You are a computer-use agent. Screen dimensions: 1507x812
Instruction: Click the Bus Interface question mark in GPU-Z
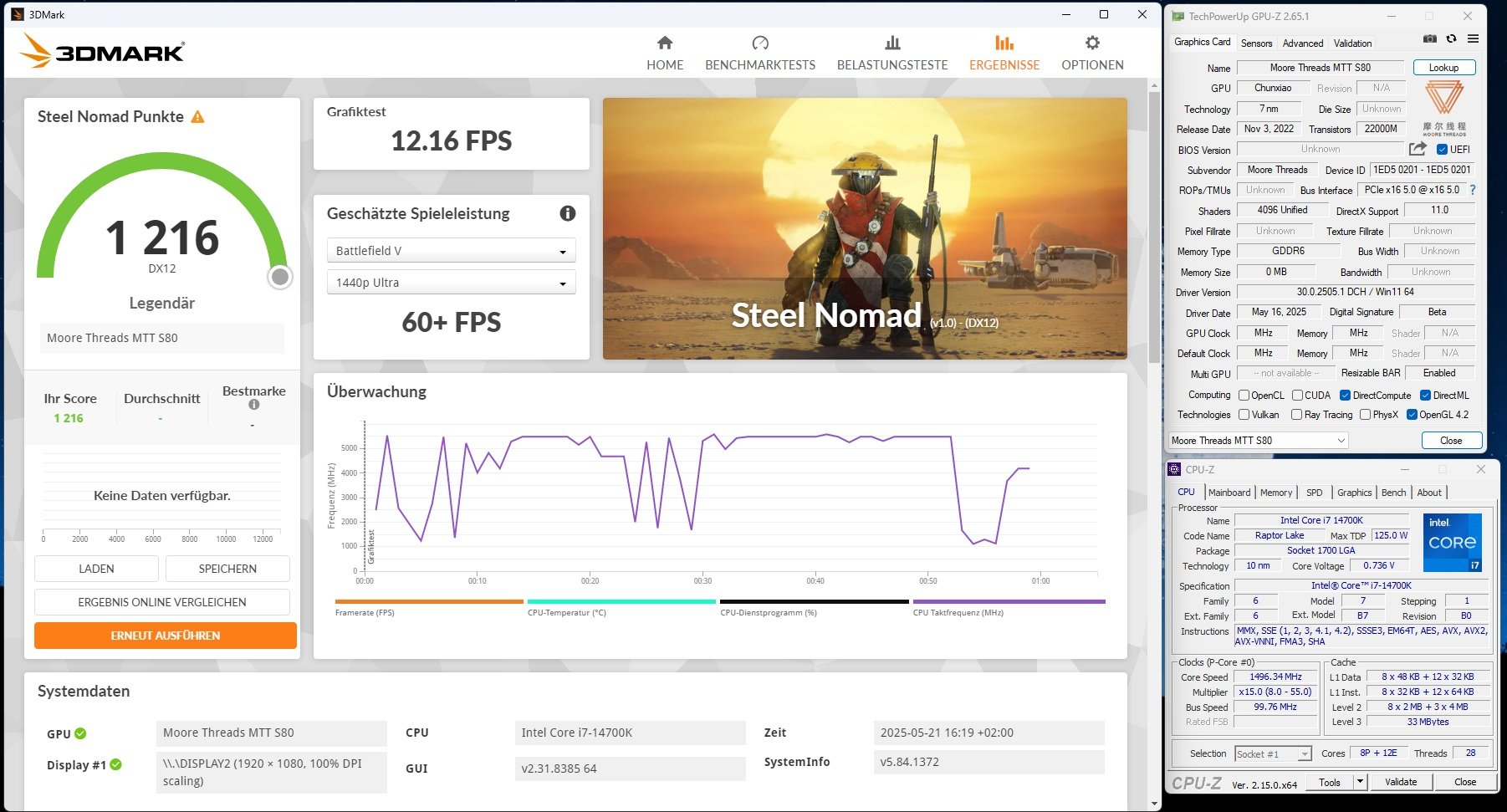point(1473,190)
